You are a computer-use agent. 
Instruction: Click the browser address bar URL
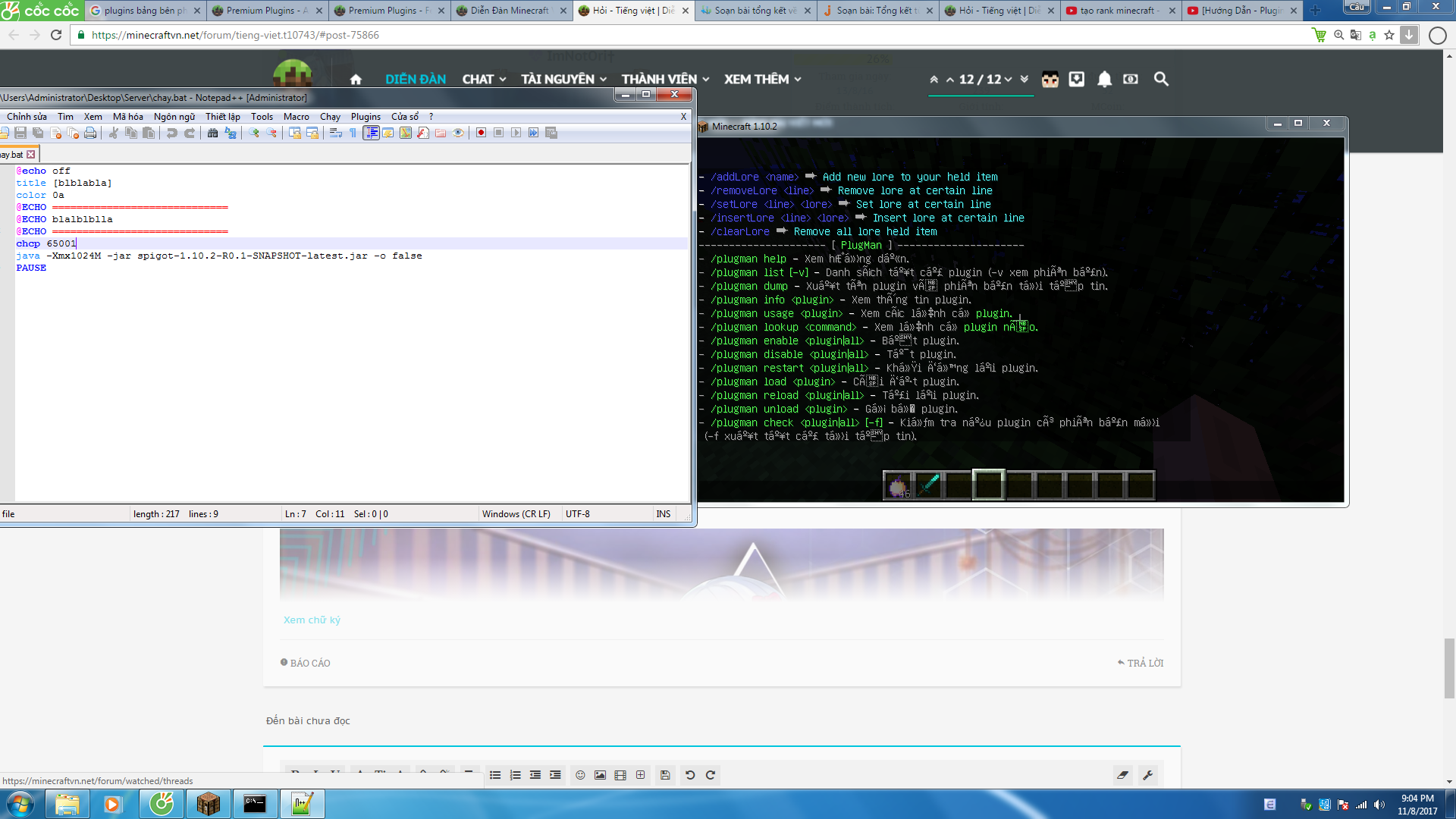tap(235, 35)
